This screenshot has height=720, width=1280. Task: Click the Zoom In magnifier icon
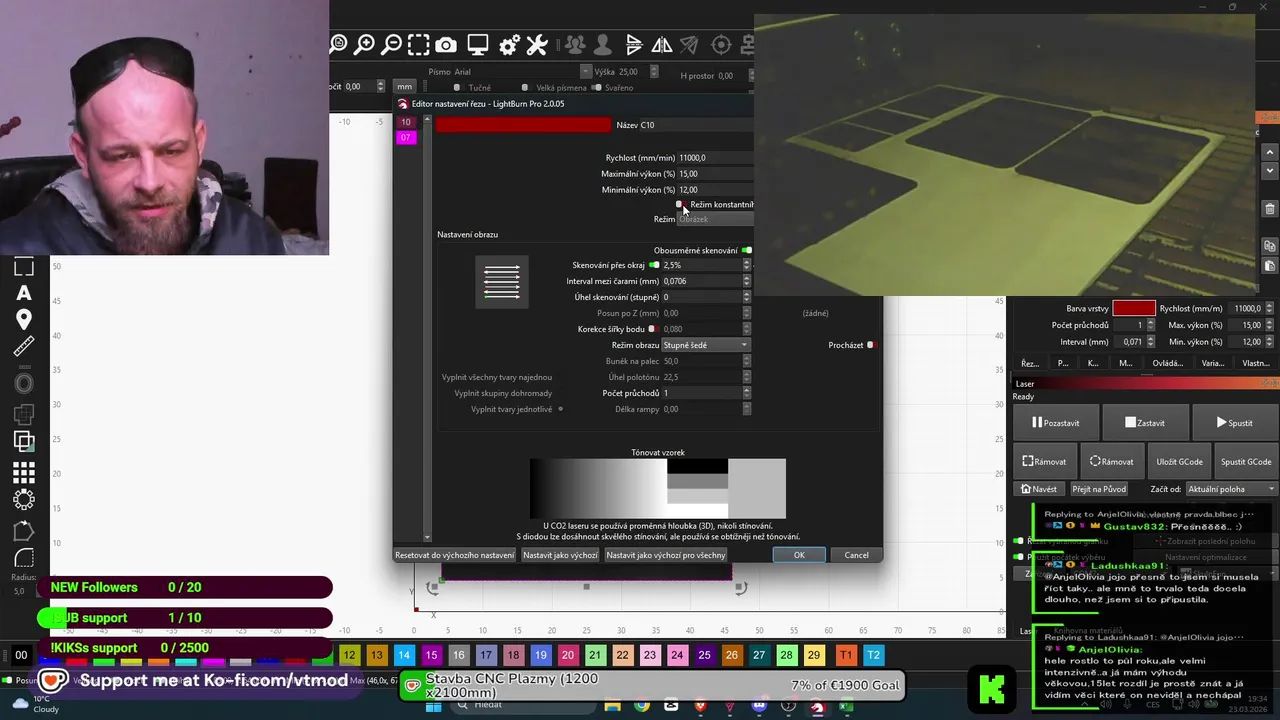coord(365,44)
